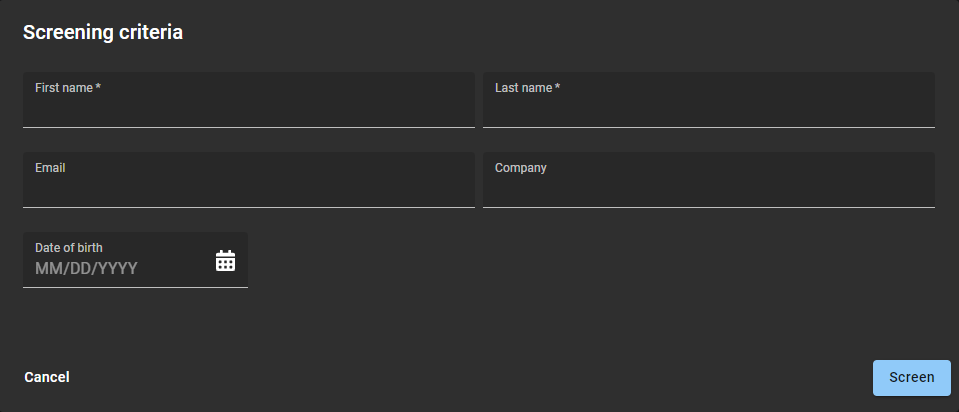Click the asterisk next to First name
This screenshot has width=959, height=412.
tap(98, 88)
